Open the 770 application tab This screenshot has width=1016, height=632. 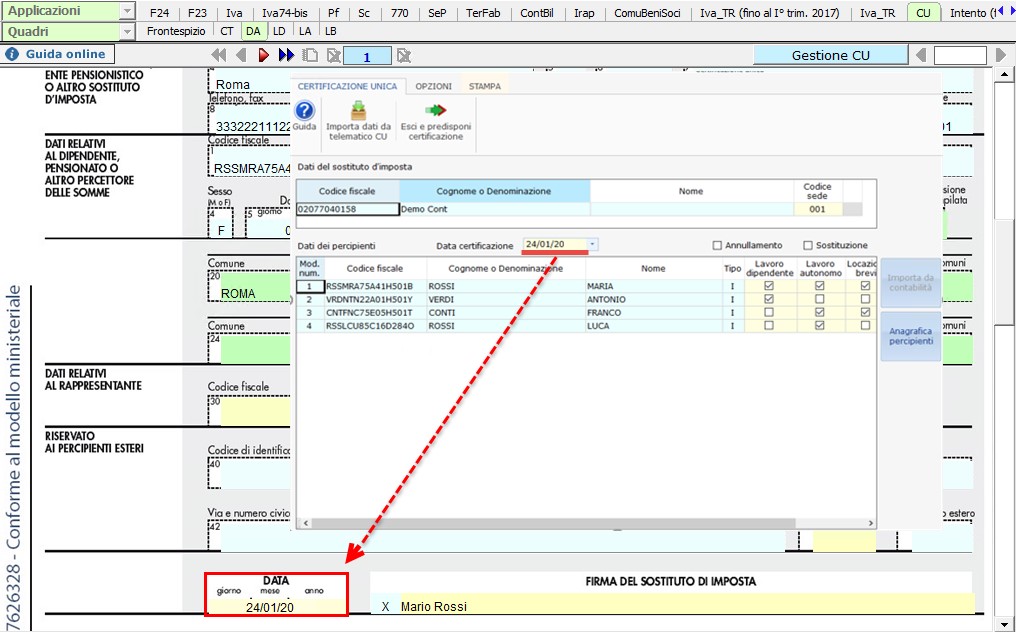400,13
